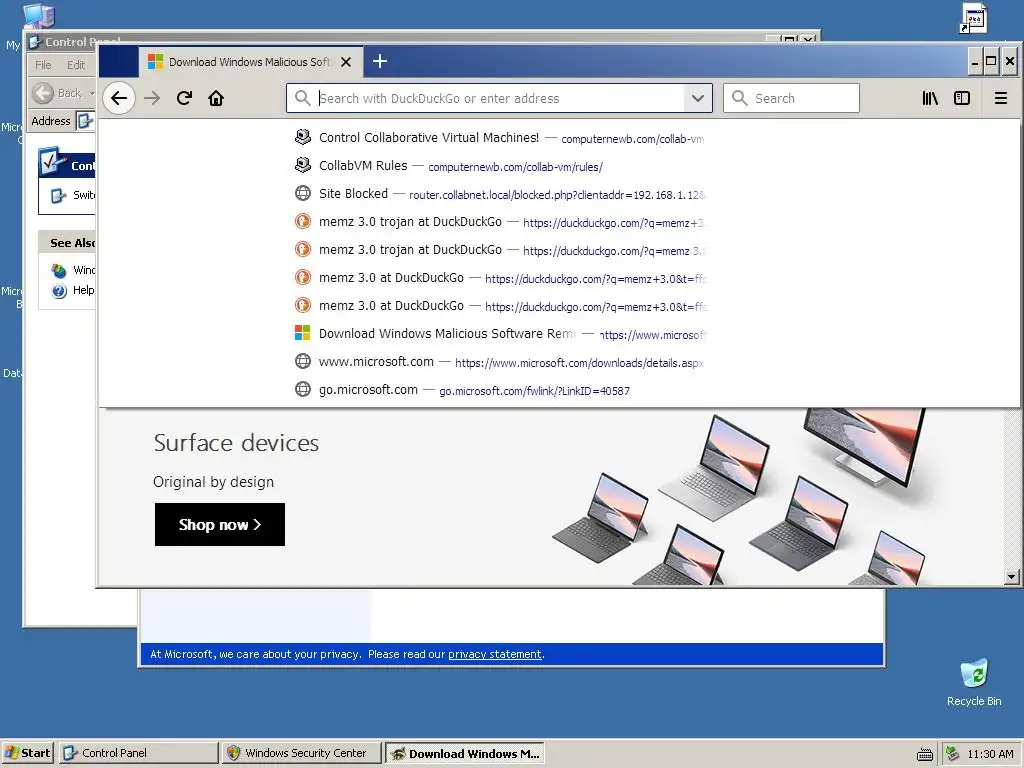Switch to Windows Security Center taskbar button
Screen dimensions: 1024x768
click(301, 753)
